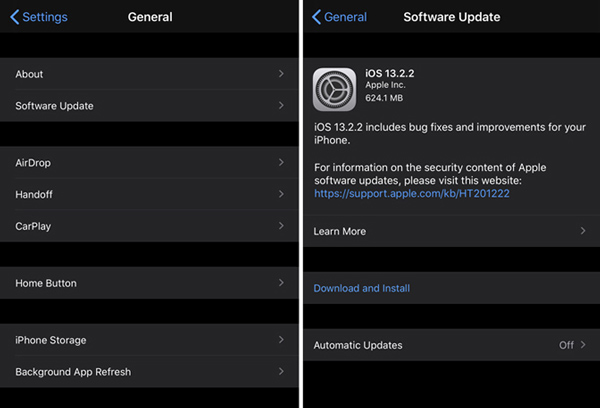The height and width of the screenshot is (408, 600).
Task: Tap the chevron on iPhone Storage row
Action: coord(281,339)
